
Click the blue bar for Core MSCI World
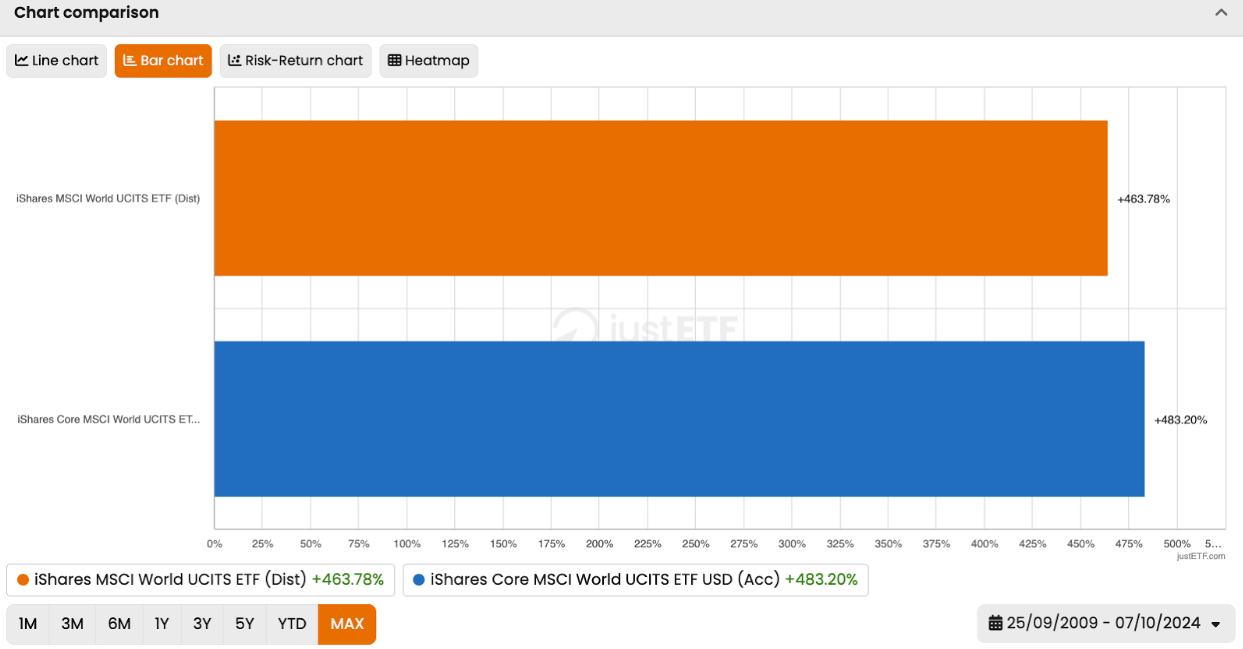point(679,419)
